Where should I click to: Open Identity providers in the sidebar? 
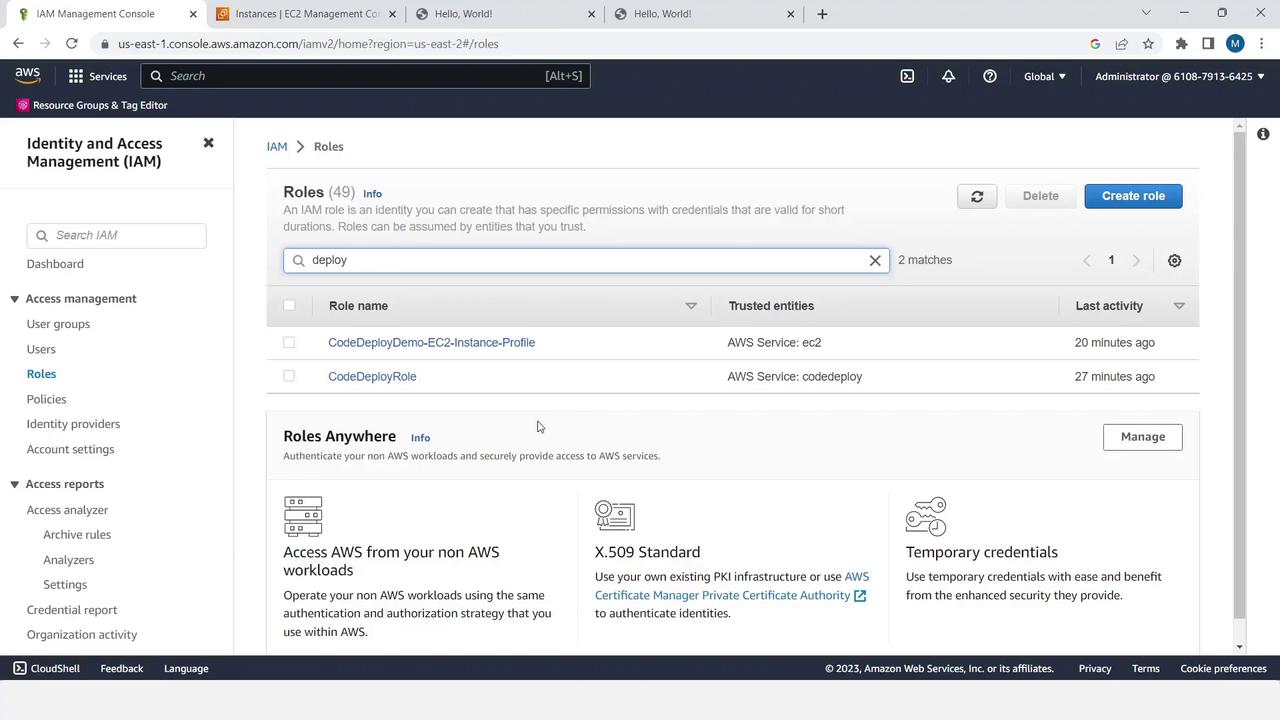(73, 424)
